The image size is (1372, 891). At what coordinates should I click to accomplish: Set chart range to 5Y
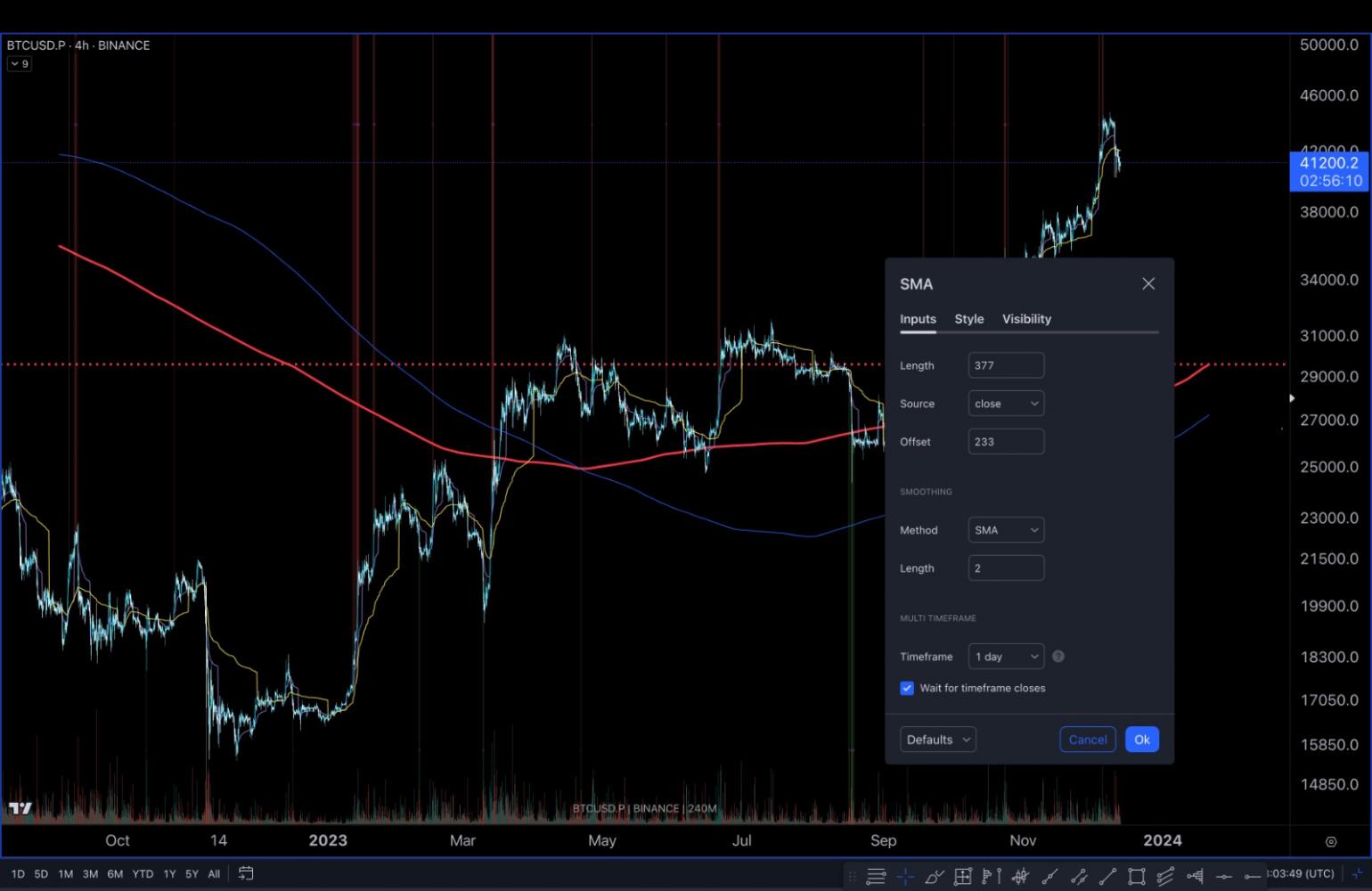(192, 874)
